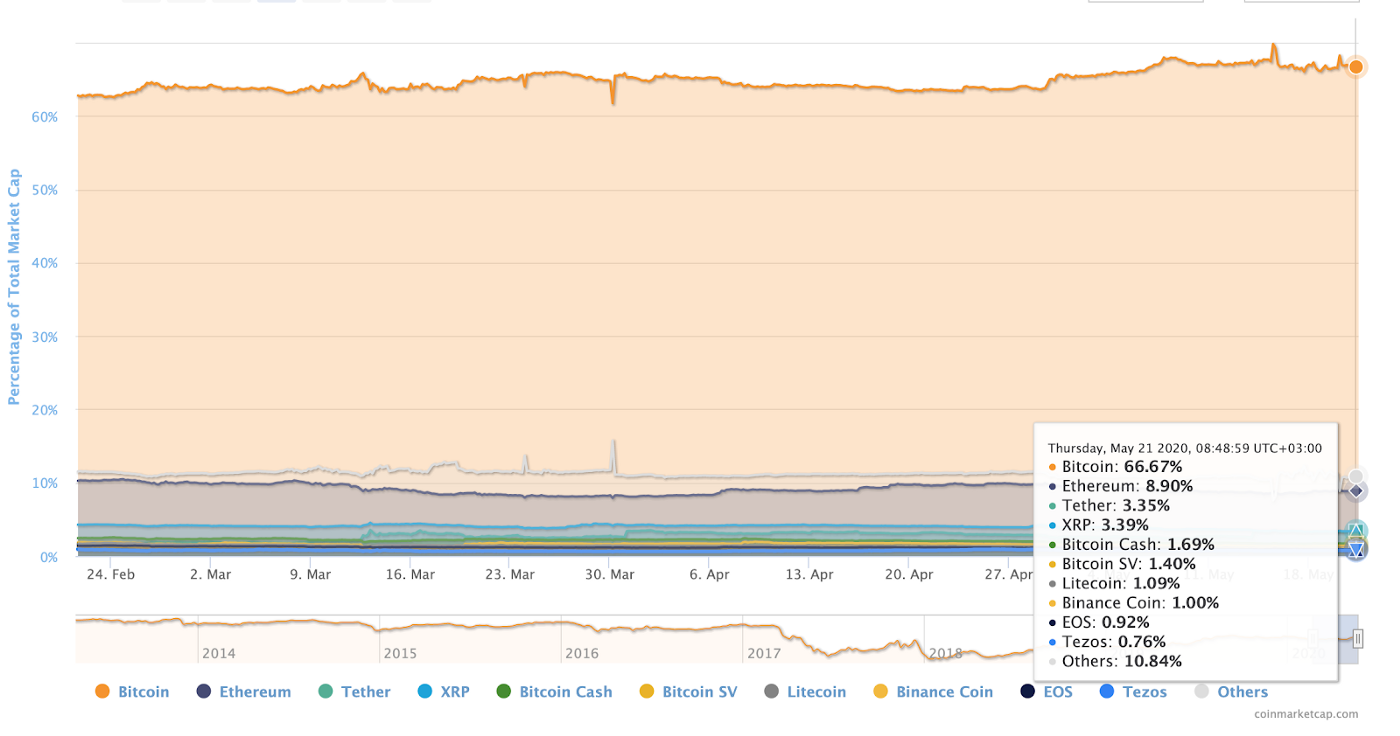Toggle the Tezos legend entry
The image size is (1400, 736).
pyautogui.click(x=1133, y=692)
